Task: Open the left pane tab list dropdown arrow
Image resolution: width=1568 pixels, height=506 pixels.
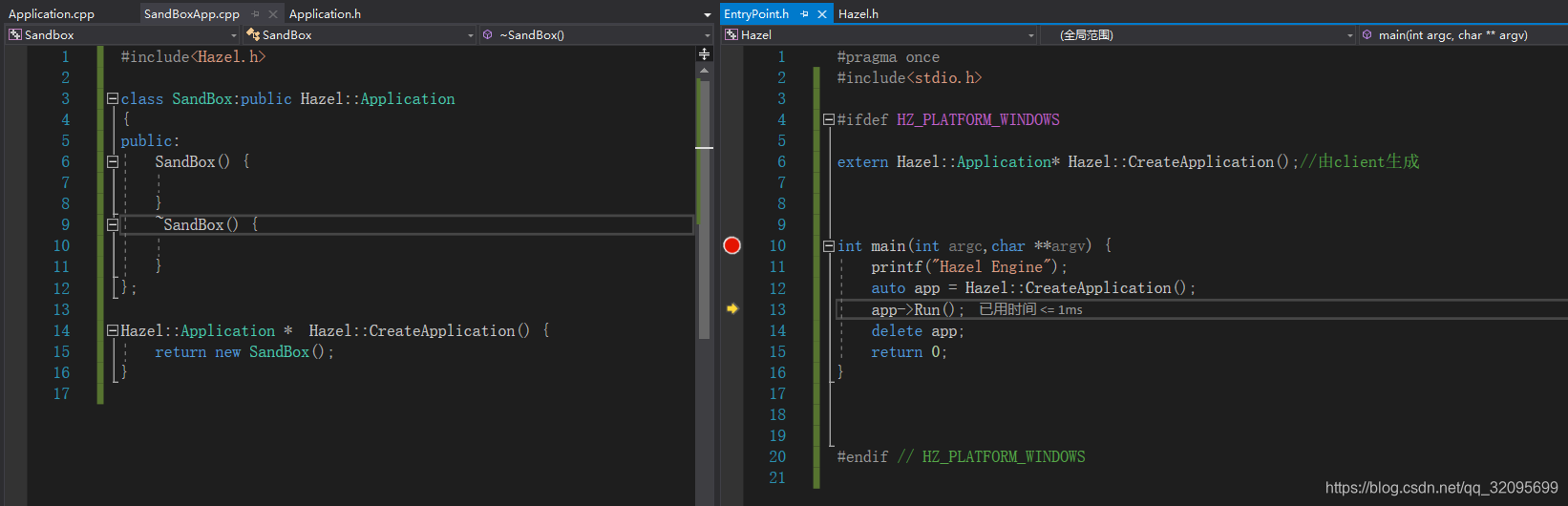Action: coord(707,14)
